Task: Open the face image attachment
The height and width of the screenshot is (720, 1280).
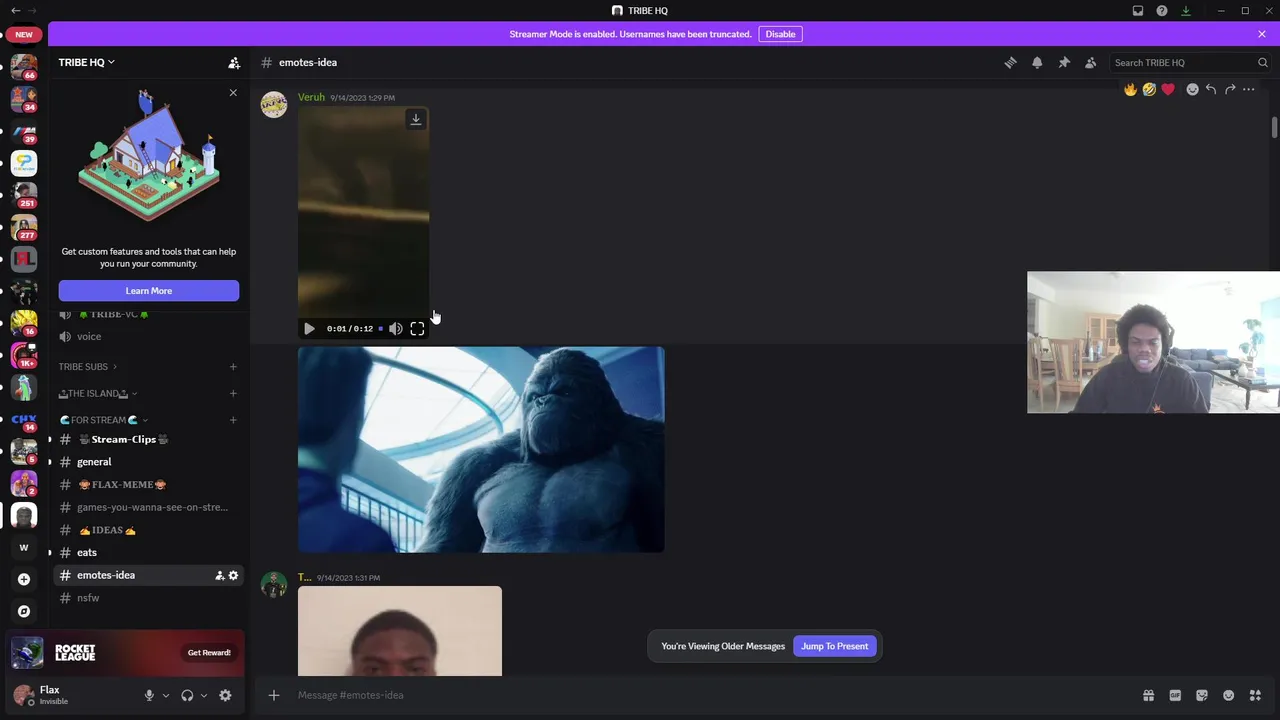Action: 400,631
